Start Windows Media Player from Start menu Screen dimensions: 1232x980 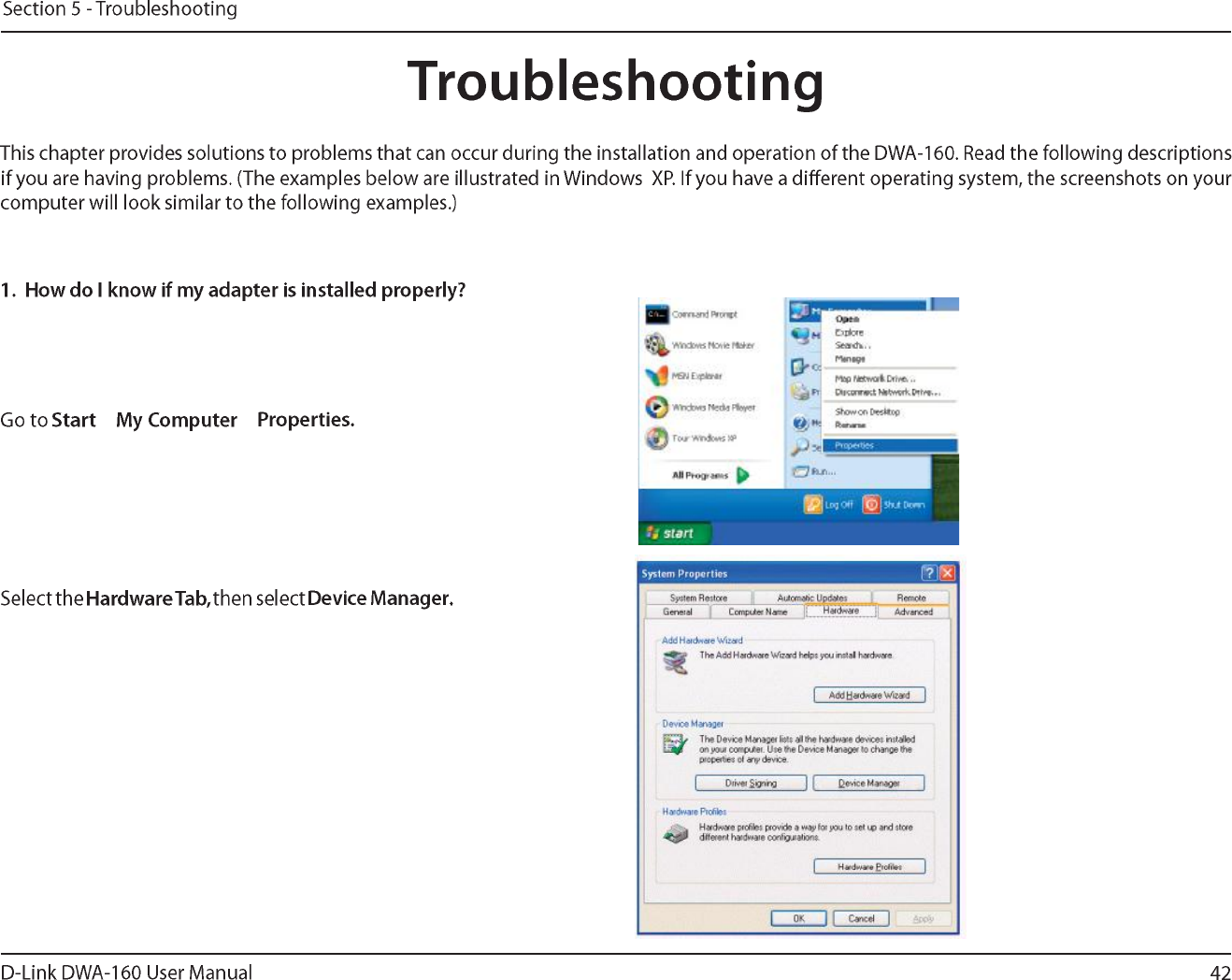coord(700,408)
